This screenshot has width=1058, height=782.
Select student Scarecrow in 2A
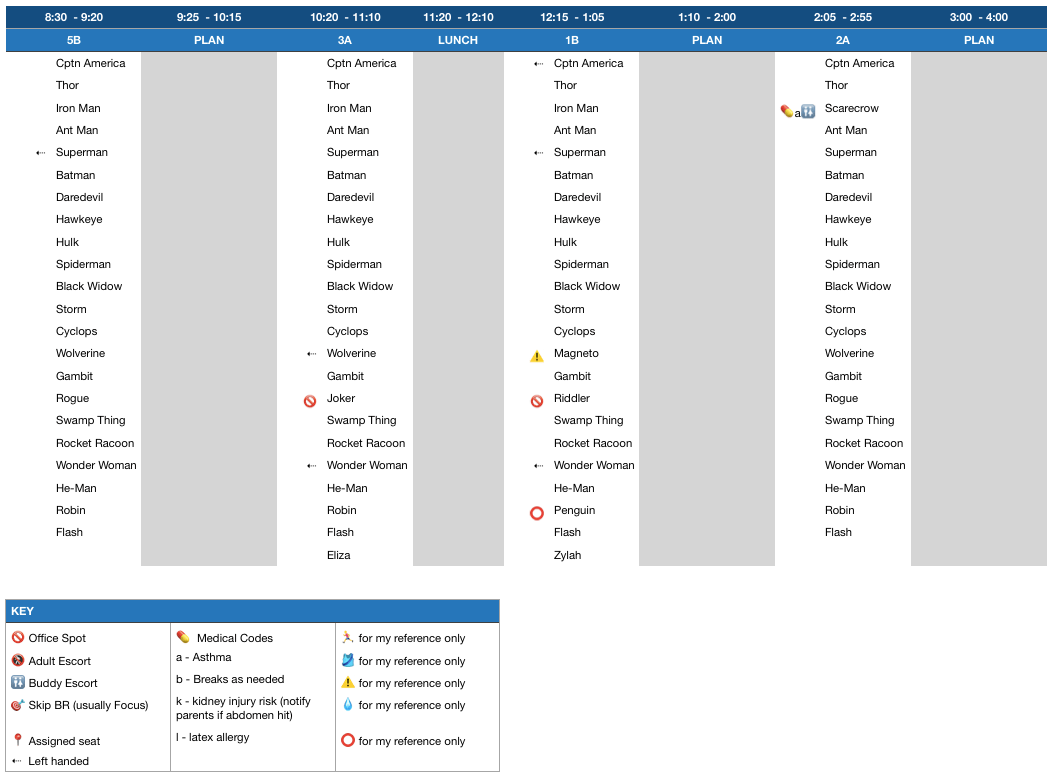tap(852, 108)
